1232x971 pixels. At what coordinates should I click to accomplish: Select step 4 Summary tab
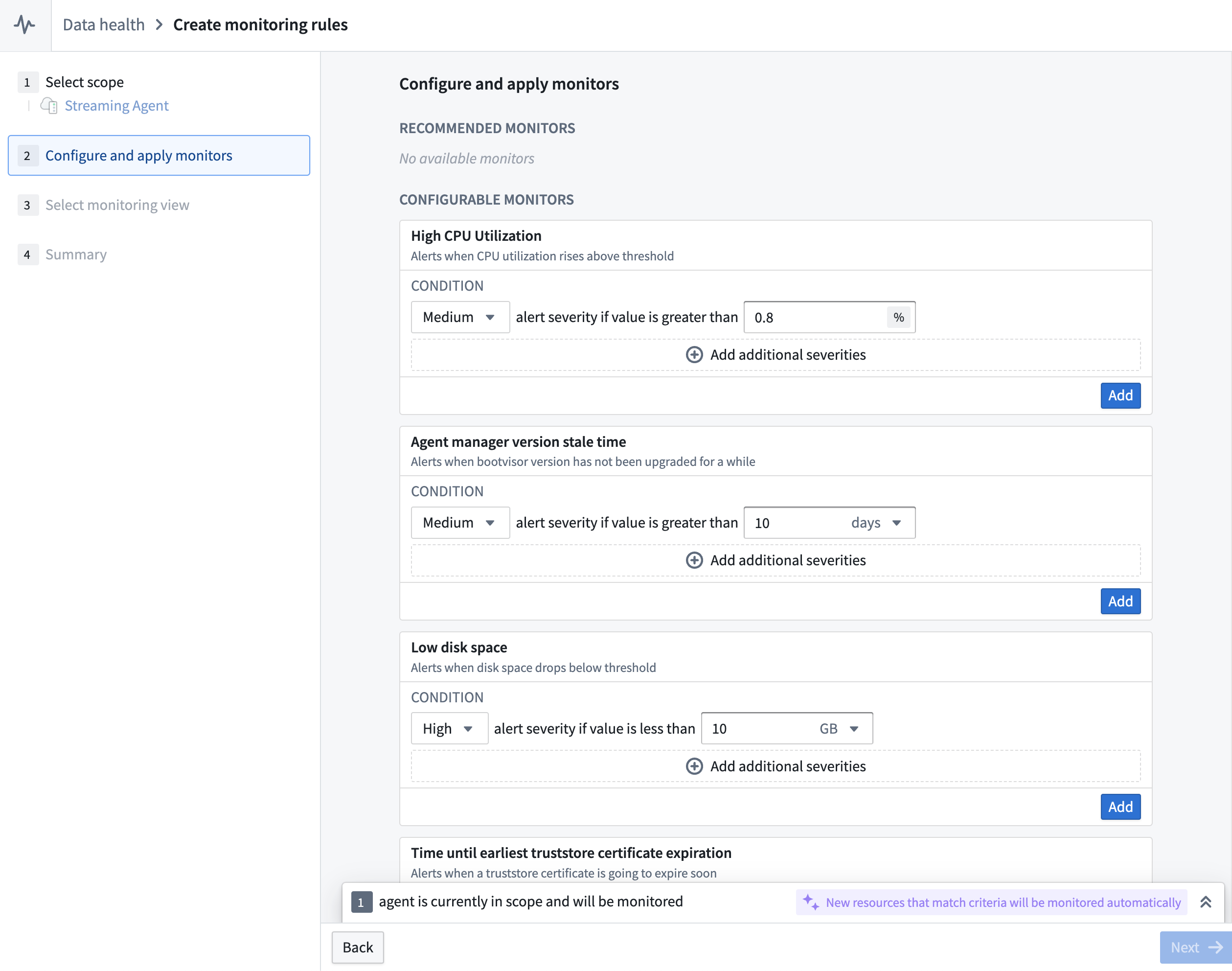tap(76, 254)
